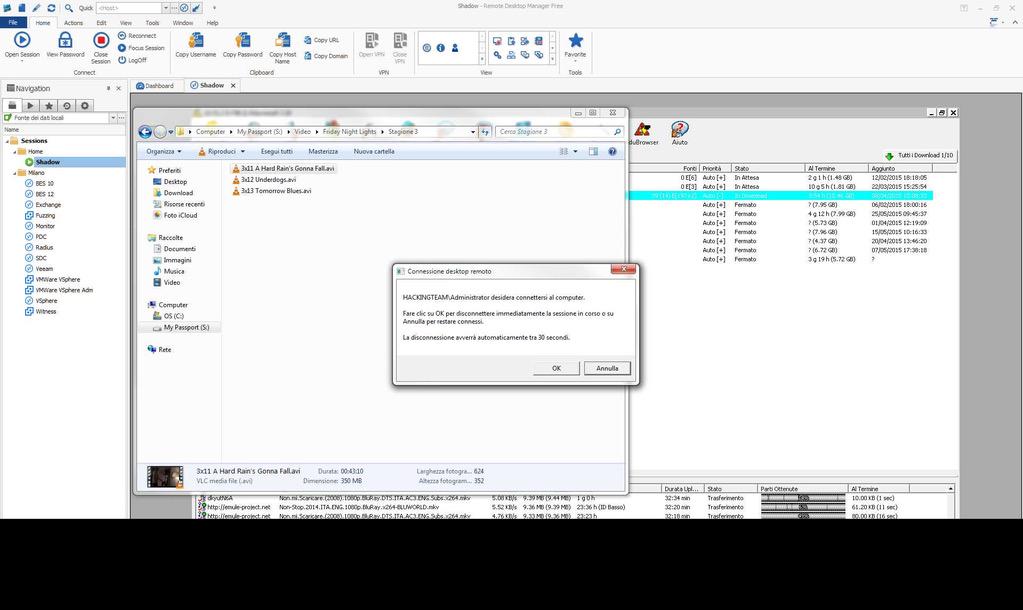This screenshot has height=610, width=1023.
Task: Open the Help ribbon tab
Action: 212,23
